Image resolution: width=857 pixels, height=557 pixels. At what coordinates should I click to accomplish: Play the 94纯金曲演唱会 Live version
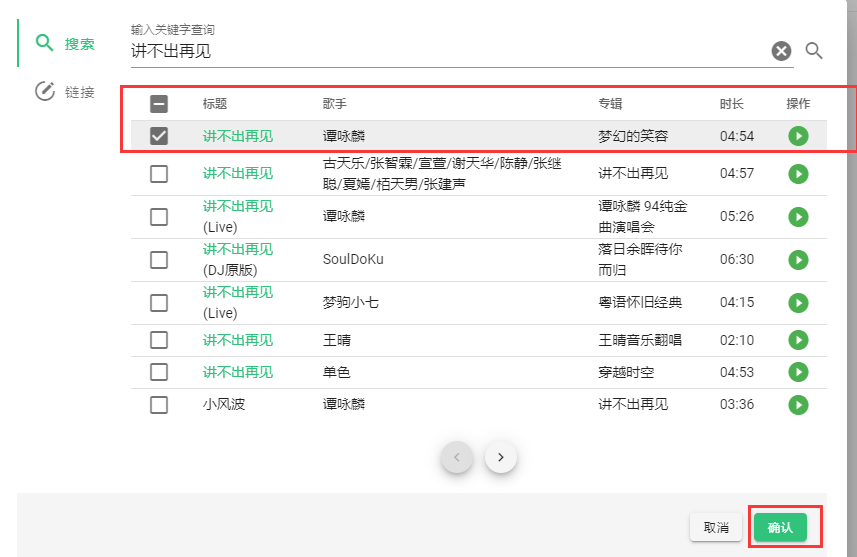coord(798,216)
